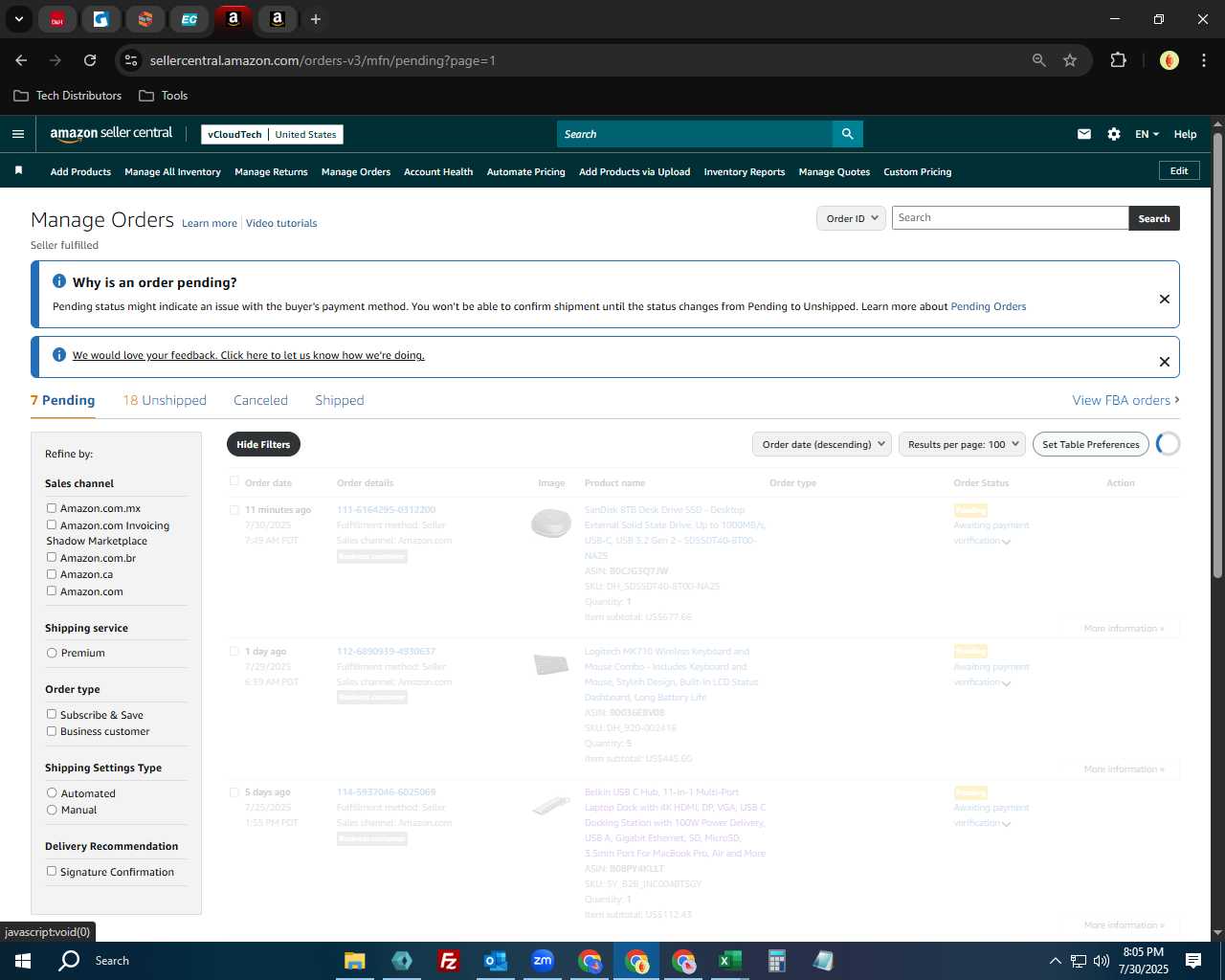
Task: Open Excel from the taskbar
Action: coord(730,961)
